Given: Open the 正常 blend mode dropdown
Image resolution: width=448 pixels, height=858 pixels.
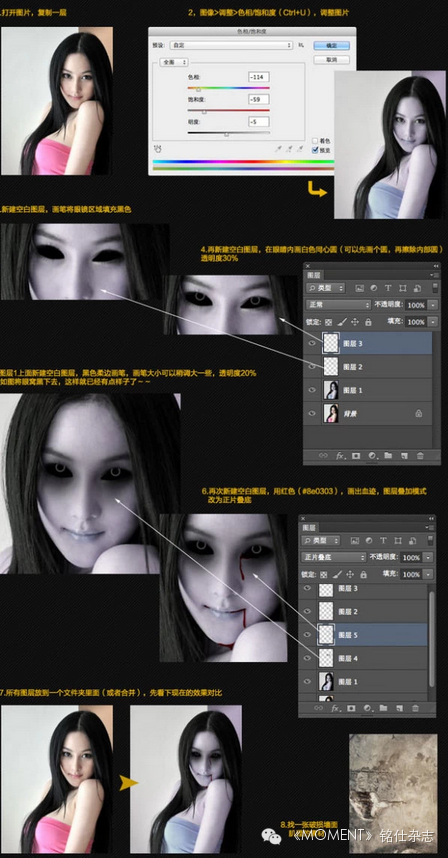Looking at the screenshot, I should pyautogui.click(x=338, y=305).
